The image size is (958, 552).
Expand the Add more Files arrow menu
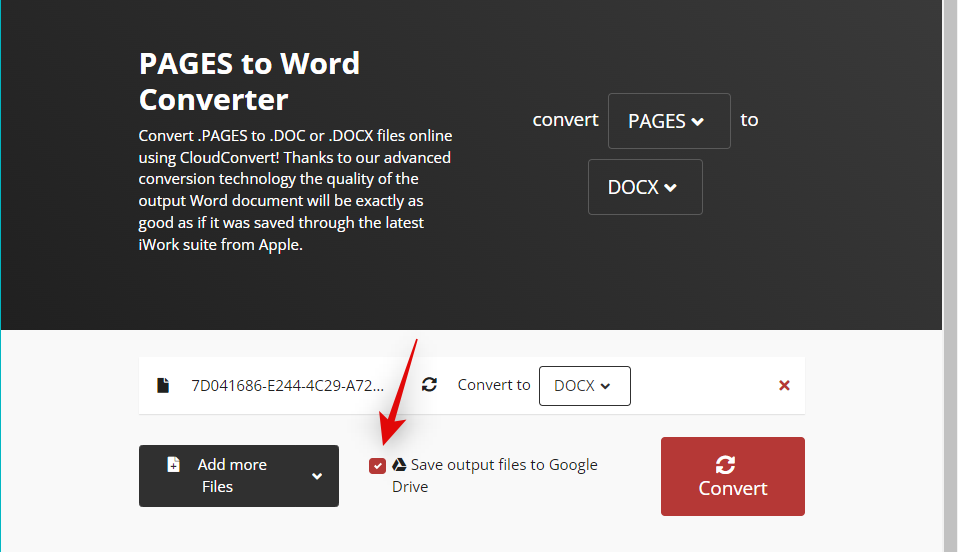tap(316, 476)
